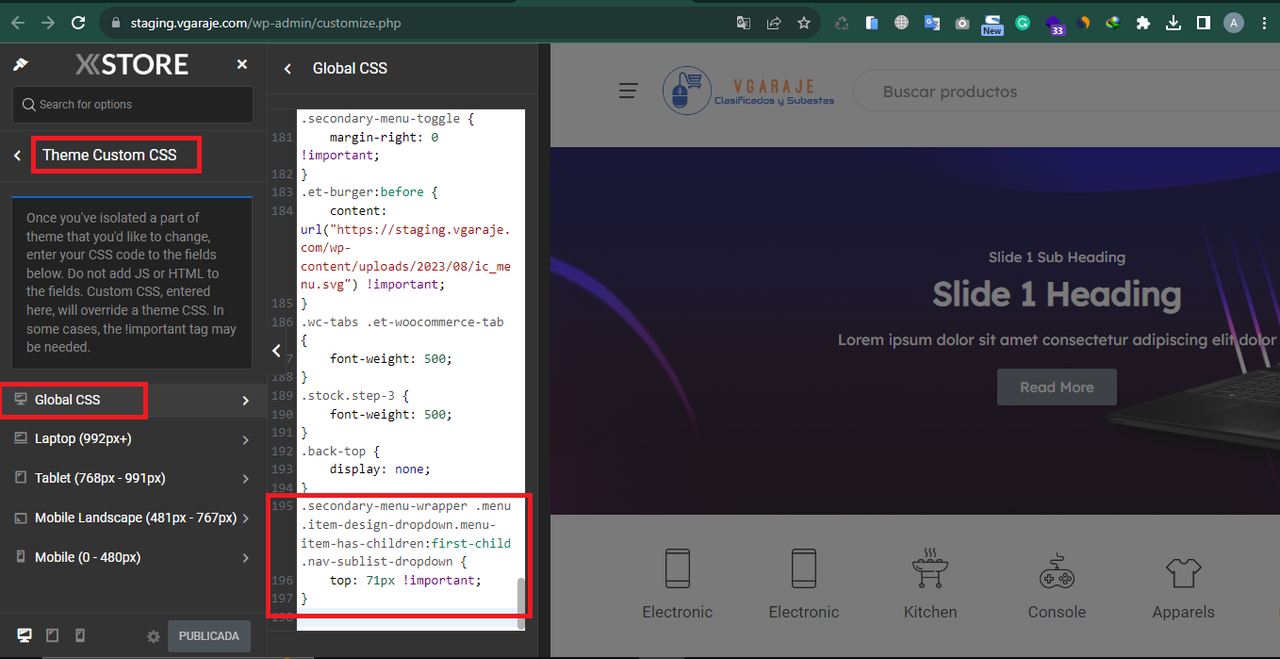Open the Apparels category in preview

coord(1183,585)
